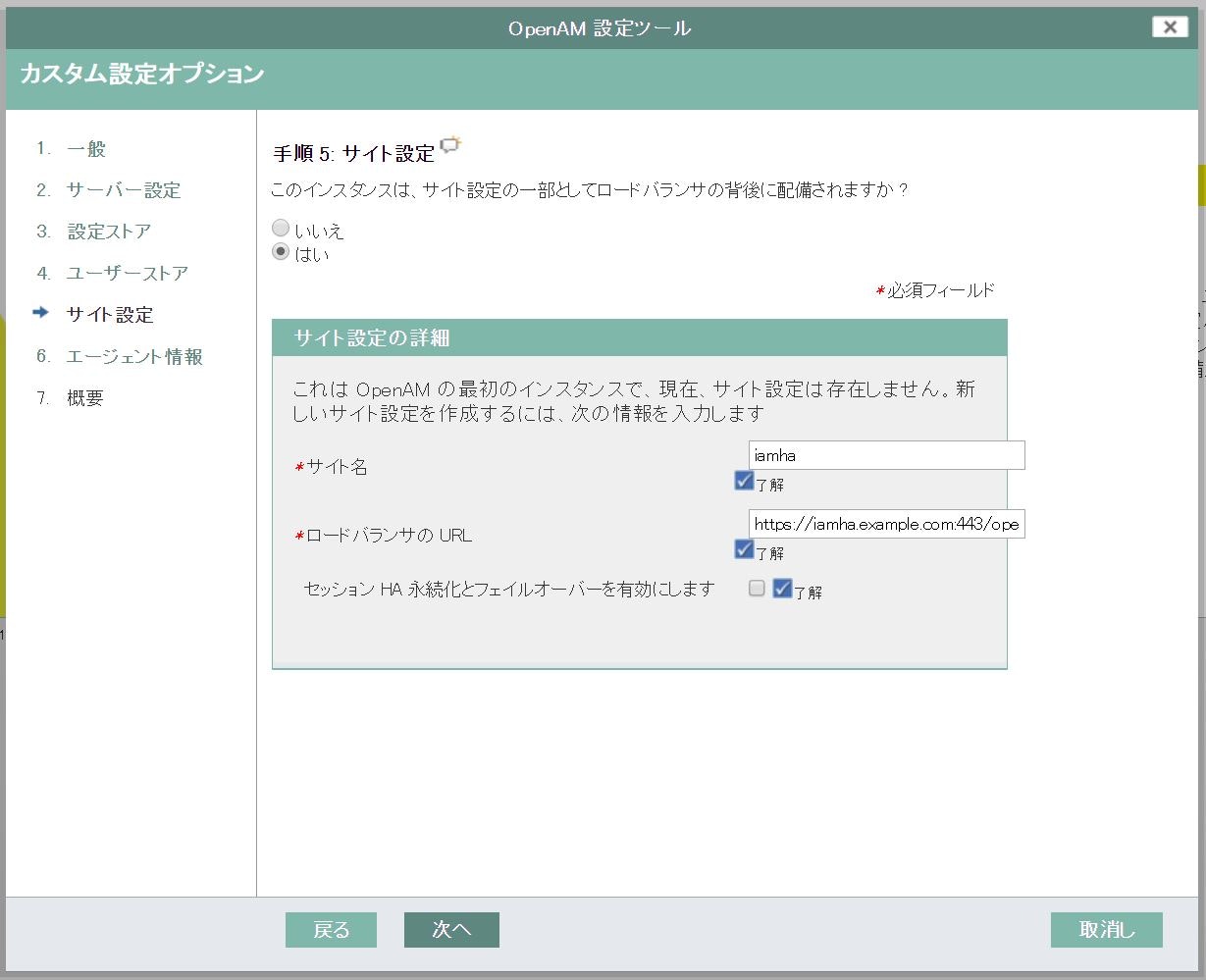The image size is (1206, 980).
Task: Click the セッション HA 永続化とフェイルオーバー label
Action: 509,589
